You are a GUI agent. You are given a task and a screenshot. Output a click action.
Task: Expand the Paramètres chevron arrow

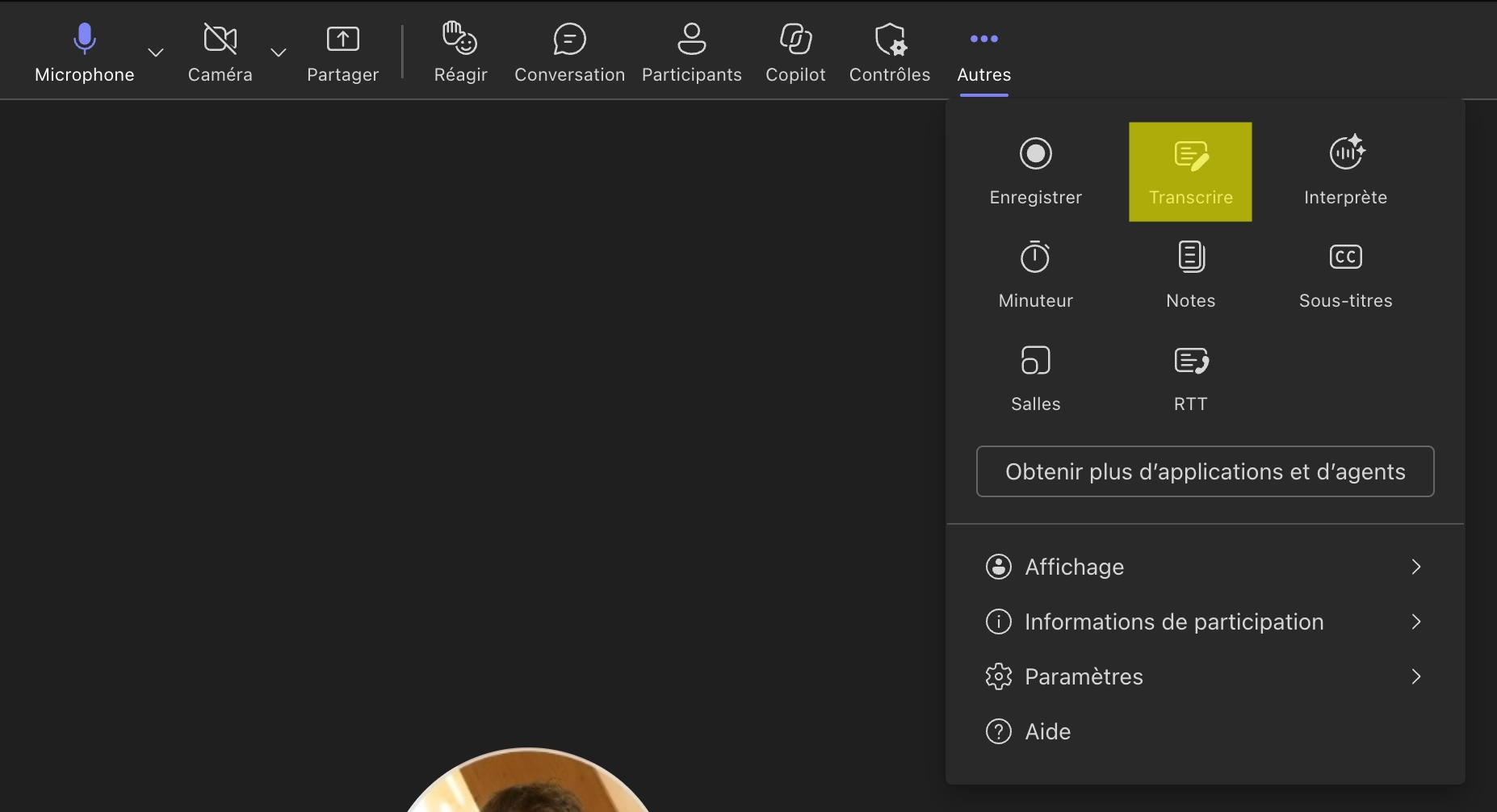click(1415, 676)
